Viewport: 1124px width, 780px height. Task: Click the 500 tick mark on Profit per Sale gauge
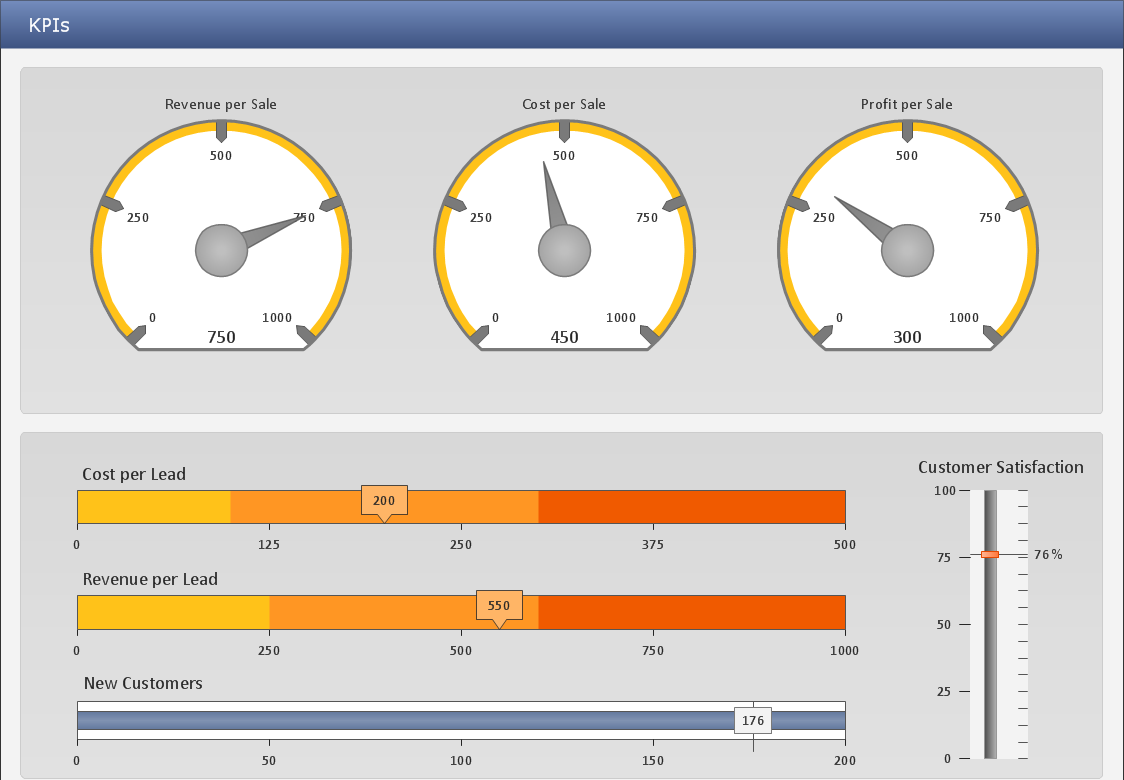[x=908, y=131]
